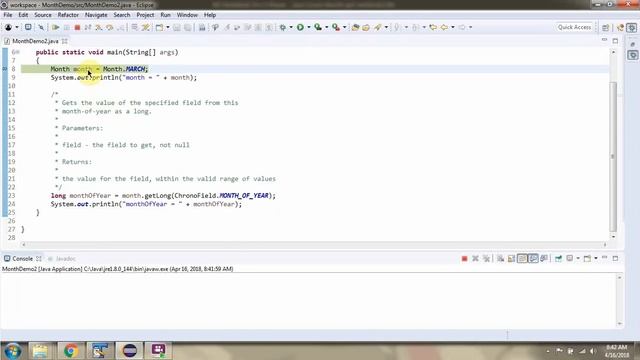Remove launch from the console toolbar
Image resolution: width=640 pixels, height=360 pixels.
click(x=475, y=258)
